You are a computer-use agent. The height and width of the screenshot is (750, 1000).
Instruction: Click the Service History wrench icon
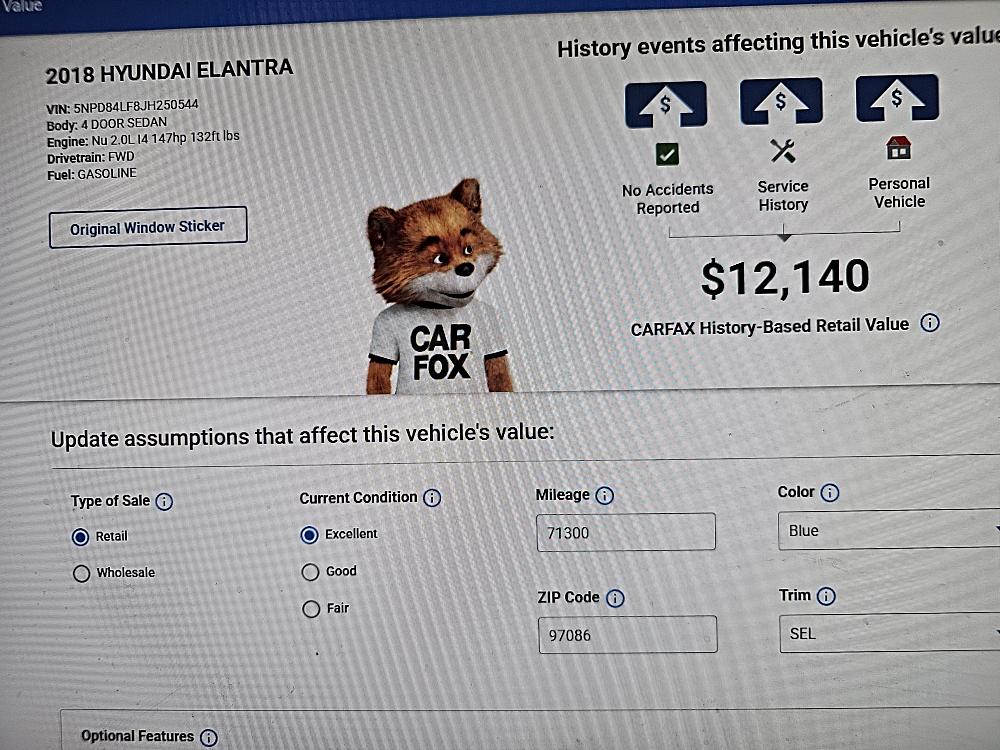[x=783, y=151]
